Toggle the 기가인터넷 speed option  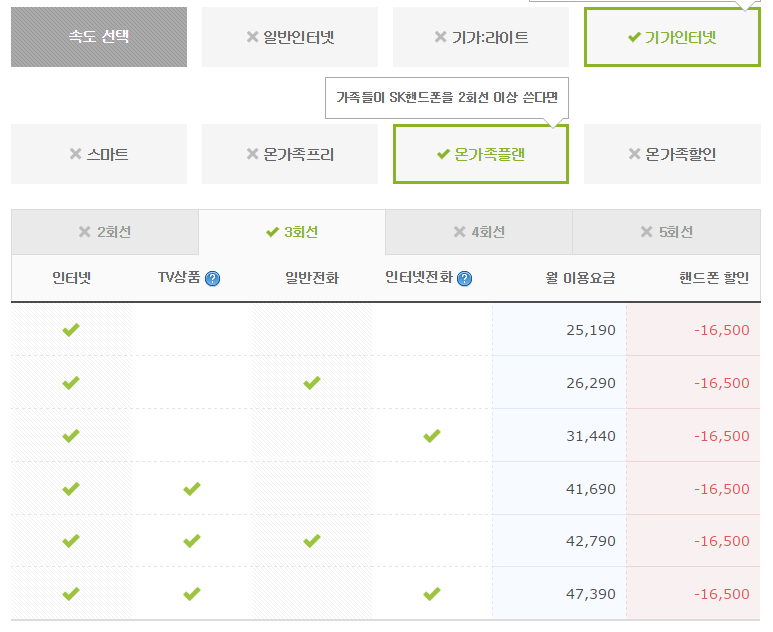[x=672, y=37]
